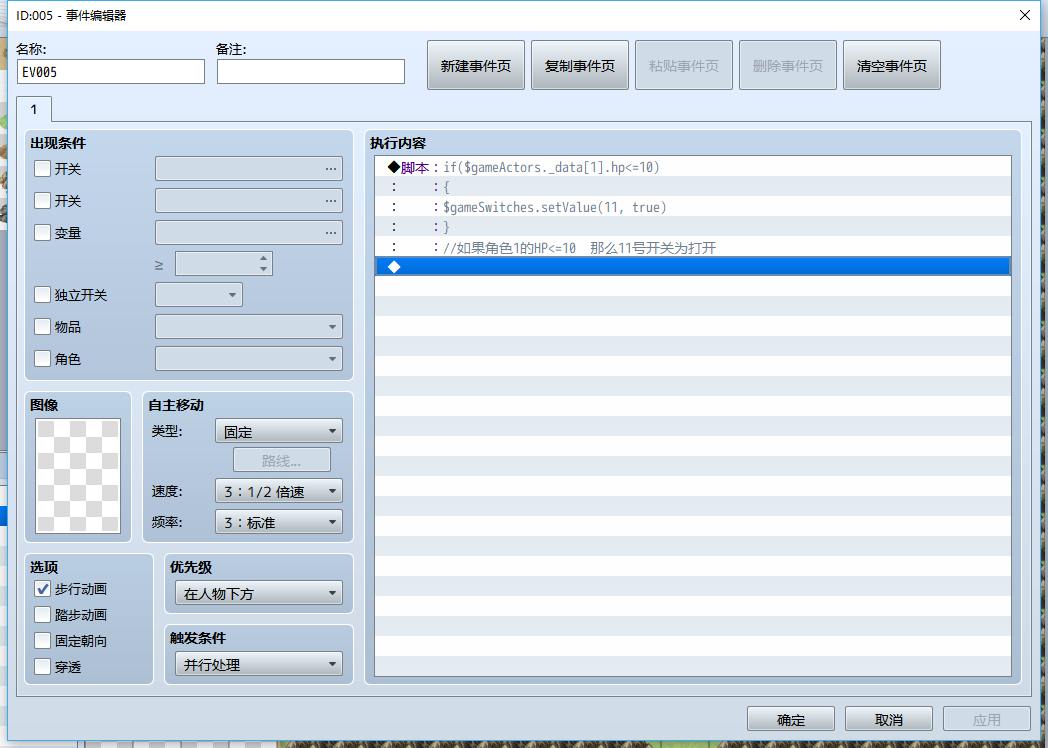Viewport: 1048px width, 748px height.
Task: Enable the 变量 condition checkbox
Action: click(42, 233)
